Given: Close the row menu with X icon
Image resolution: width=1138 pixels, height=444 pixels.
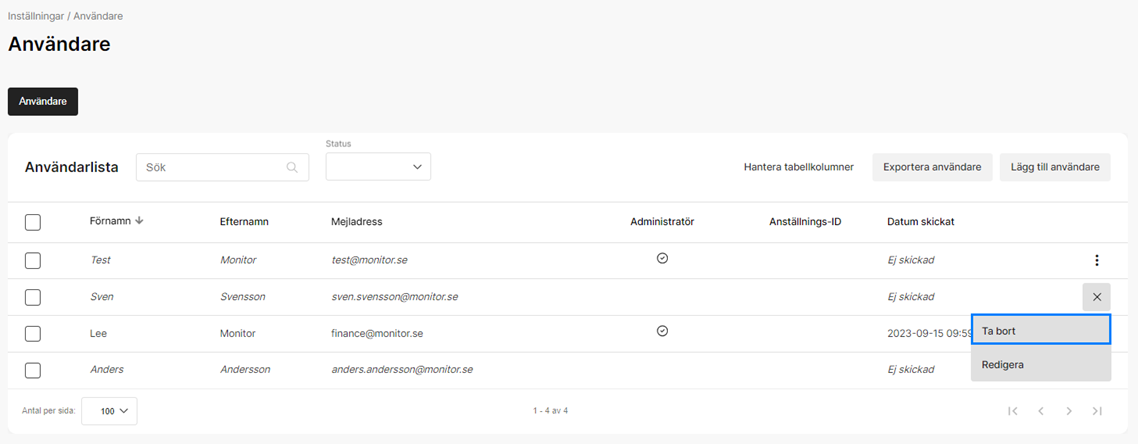Looking at the screenshot, I should 1096,297.
